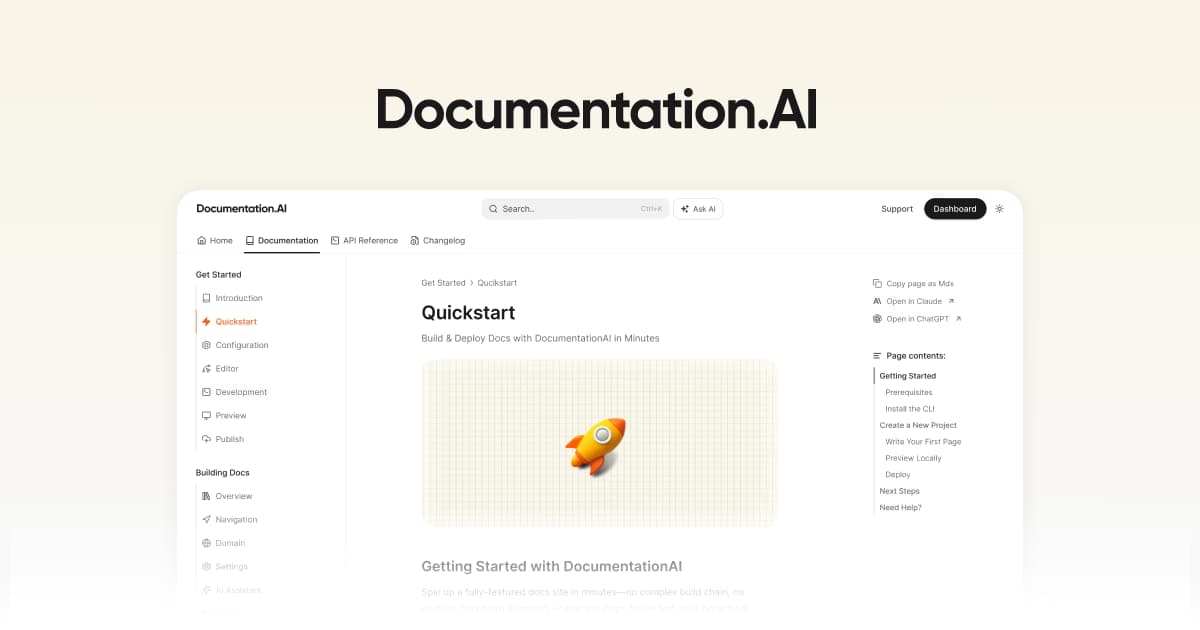The height and width of the screenshot is (630, 1200).
Task: Toggle the light/dark theme sun icon
Action: [999, 209]
